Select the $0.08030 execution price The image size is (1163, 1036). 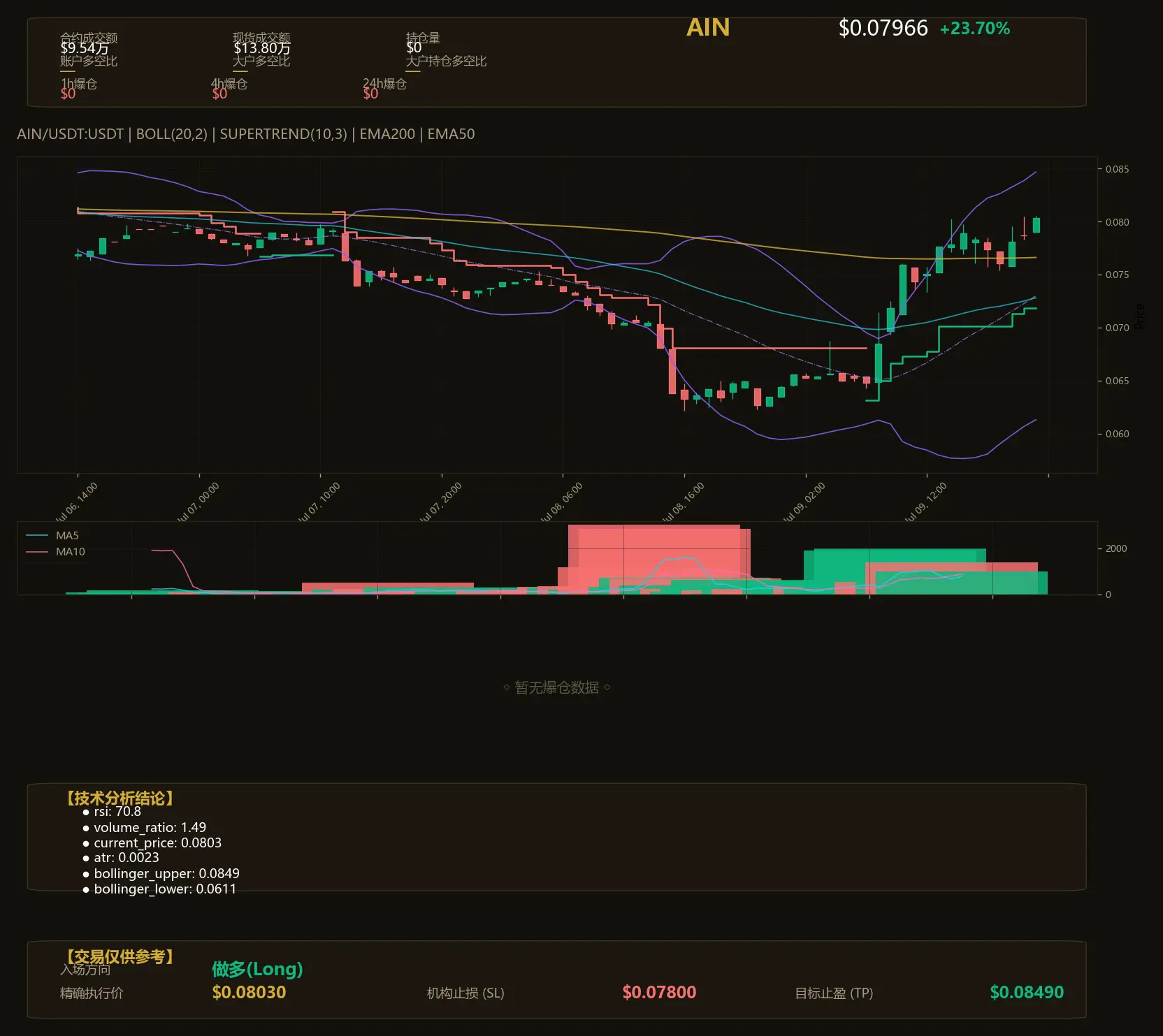pos(249,992)
